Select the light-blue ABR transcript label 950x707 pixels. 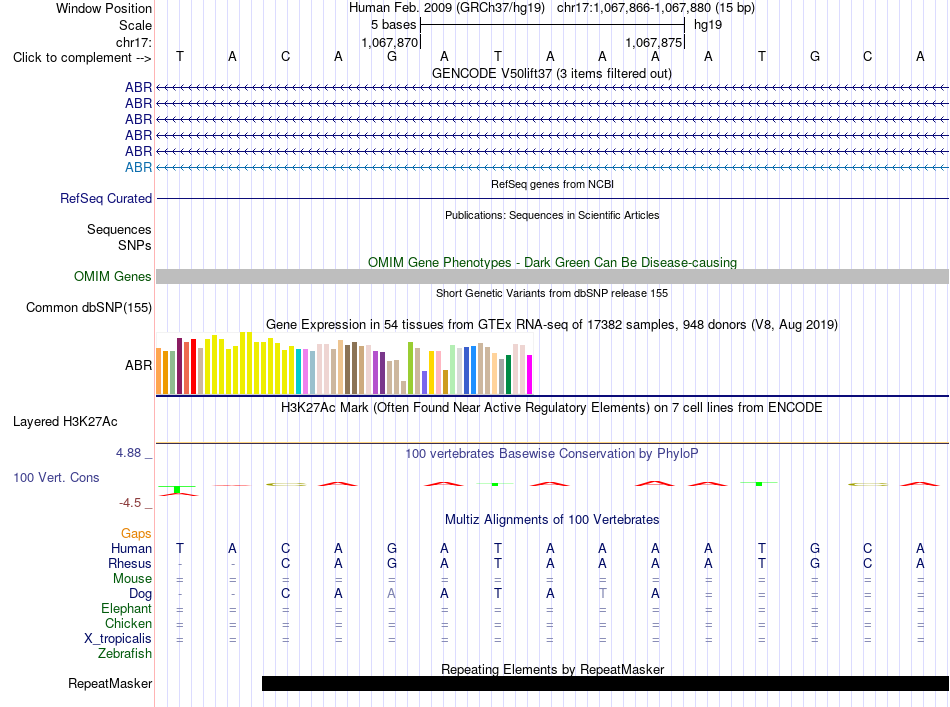coord(138,167)
